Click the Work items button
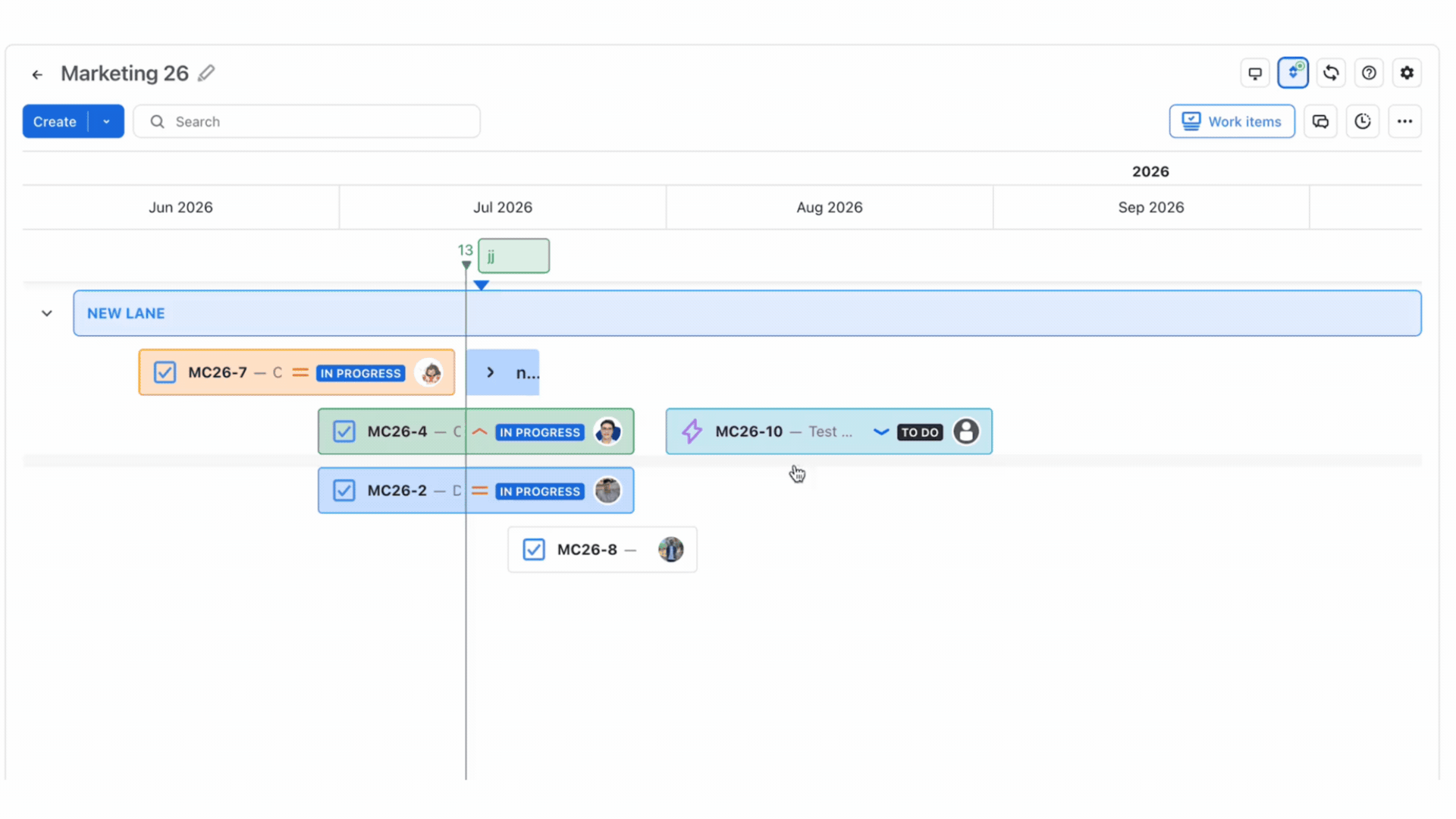Image resolution: width=1456 pixels, height=819 pixels. click(x=1232, y=121)
